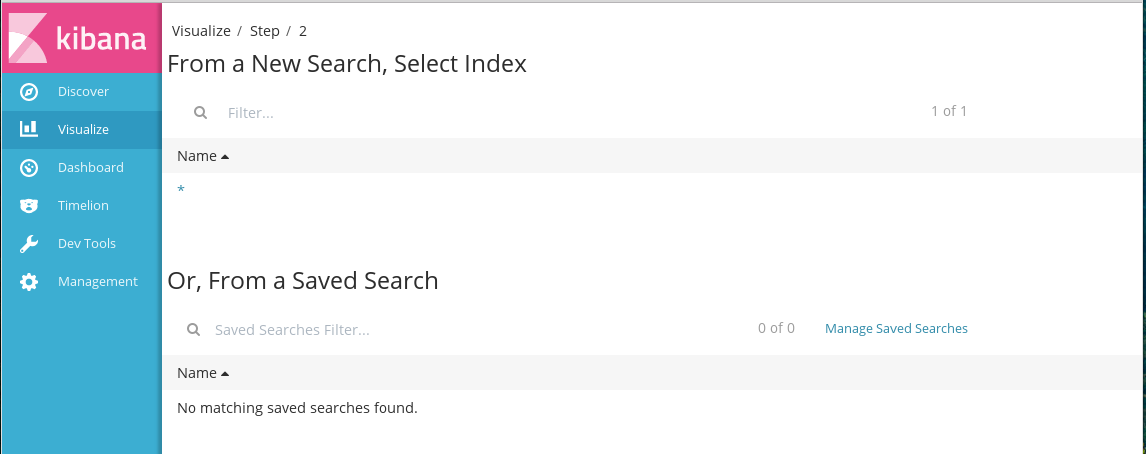1146x454 pixels.
Task: Open the Timelion menu item
Action: [83, 205]
